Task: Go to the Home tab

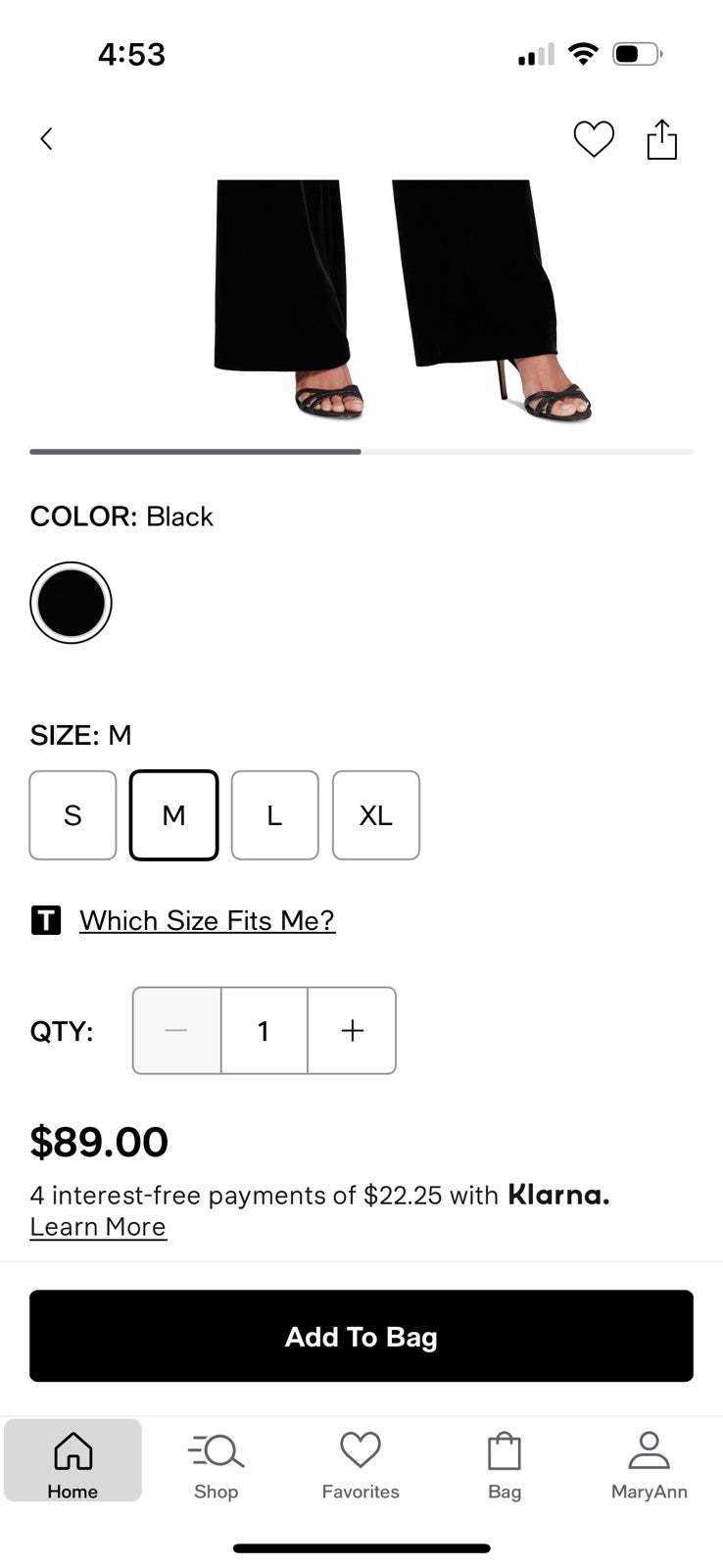Action: pos(72,1460)
